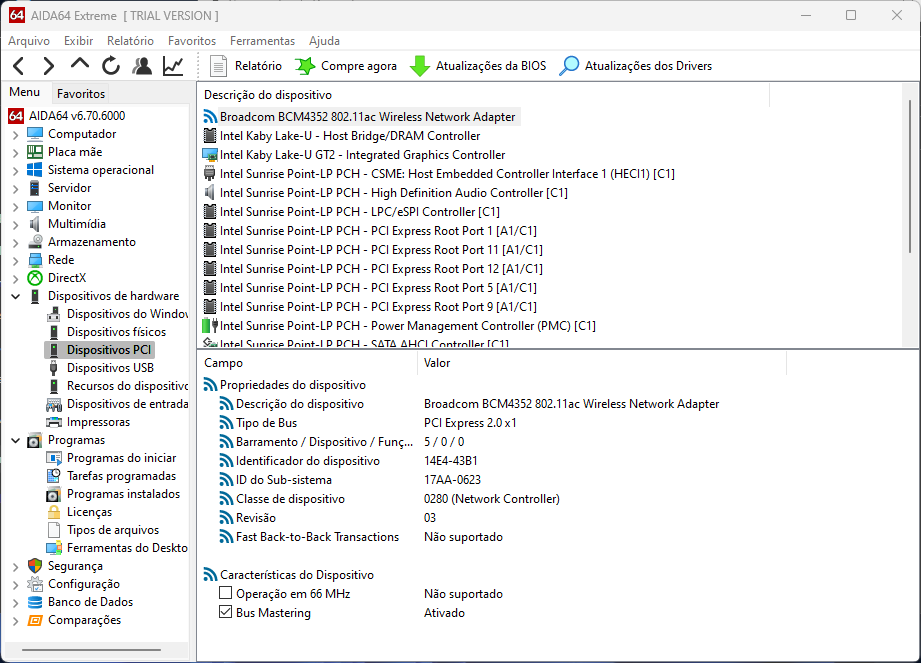The width and height of the screenshot is (921, 663).
Task: Toggle Operação em 66 MHz checkbox
Action: click(x=226, y=593)
